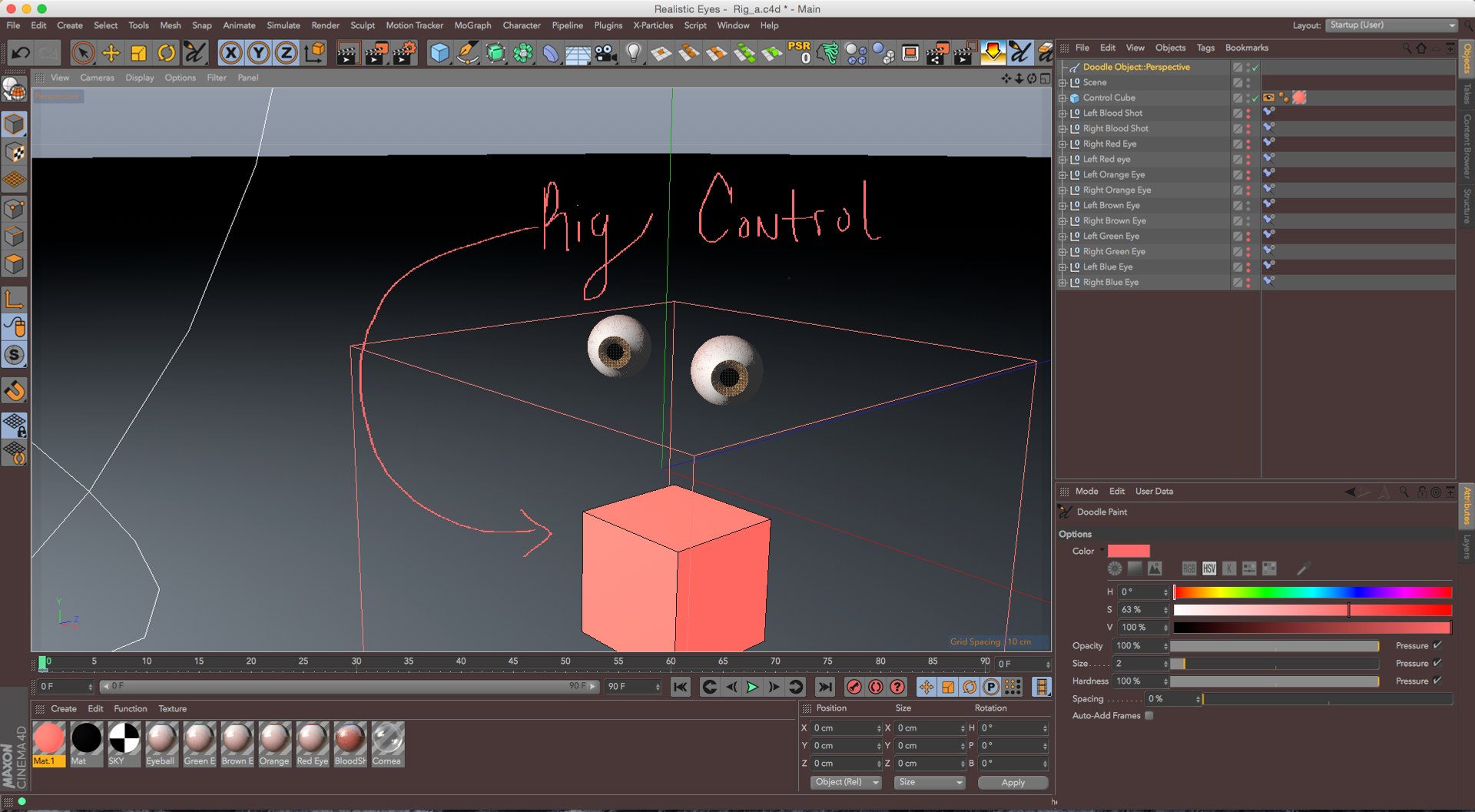1475x812 pixels.
Task: Click the Apply button in coordinates panel
Action: click(x=1013, y=782)
